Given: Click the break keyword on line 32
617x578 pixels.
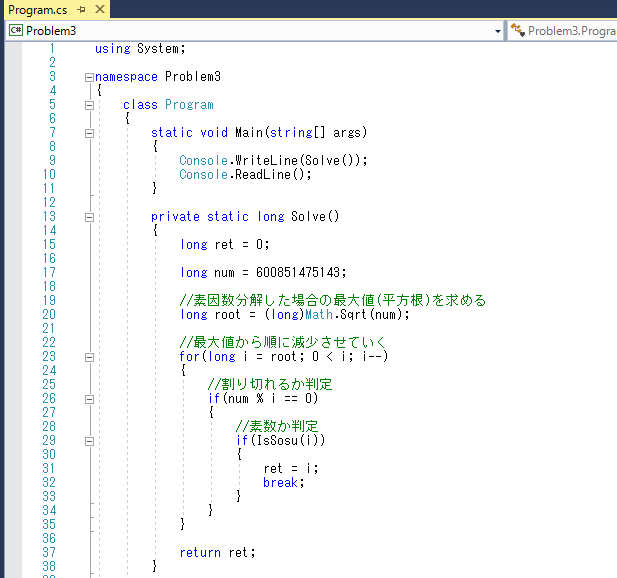Looking at the screenshot, I should click(280, 482).
